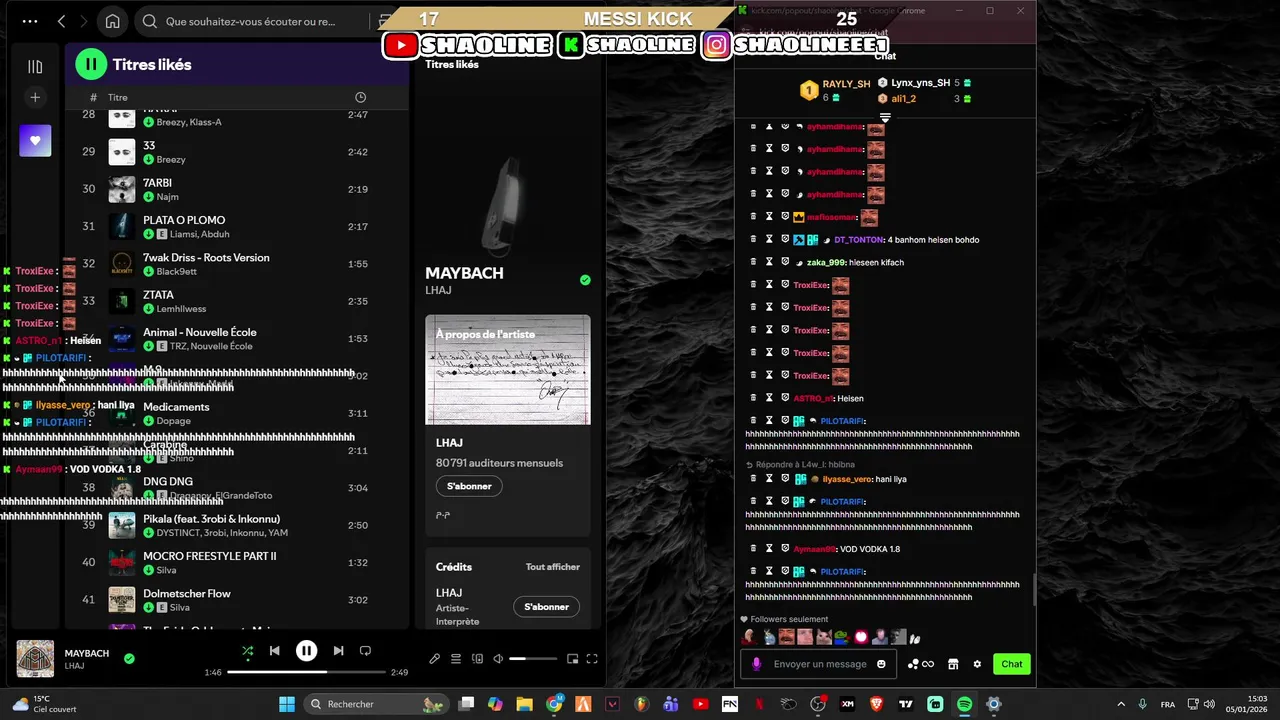The image size is (1280, 720).
Task: Open Task View icon in taskbar
Action: (x=466, y=704)
